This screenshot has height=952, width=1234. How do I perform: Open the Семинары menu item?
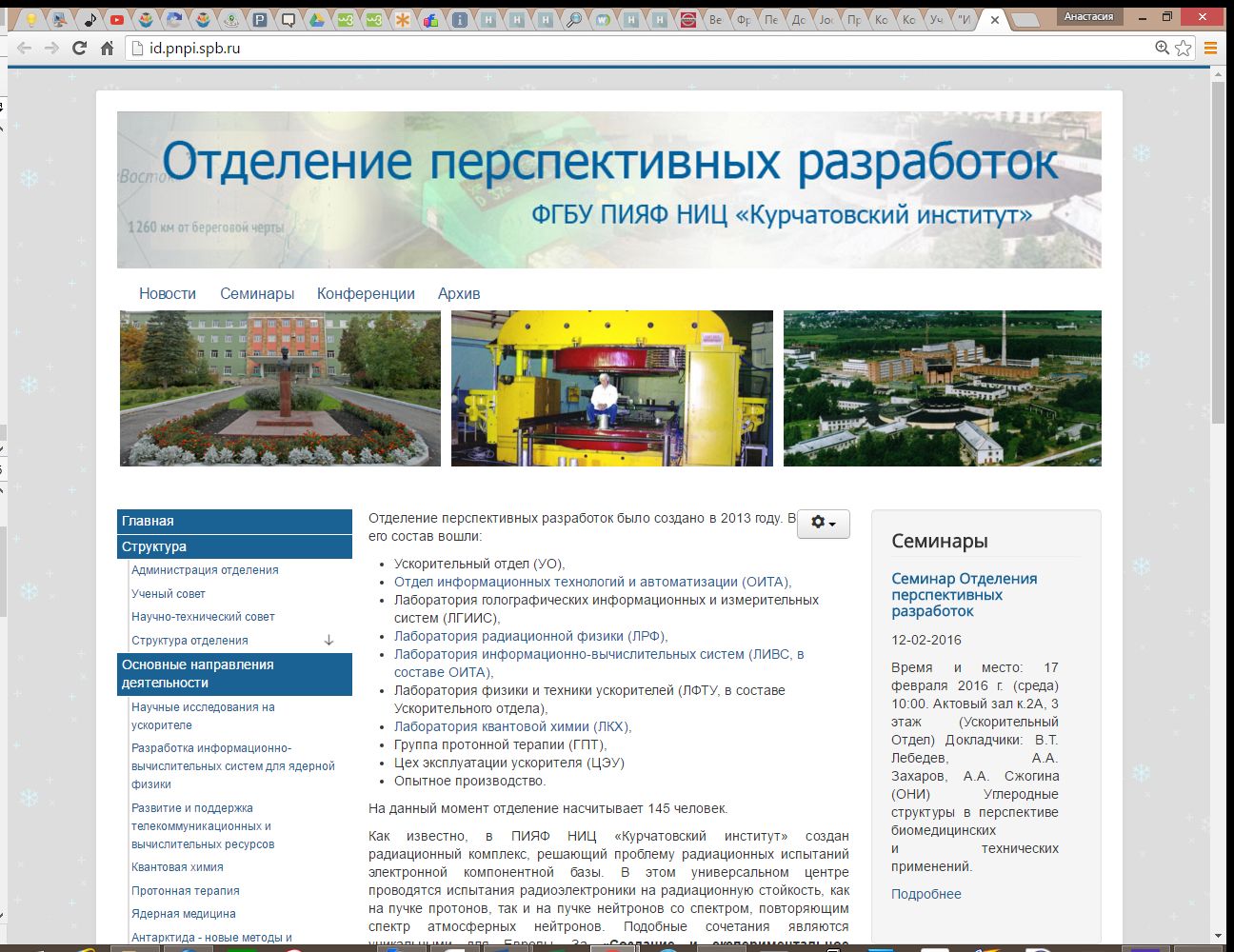click(x=257, y=293)
